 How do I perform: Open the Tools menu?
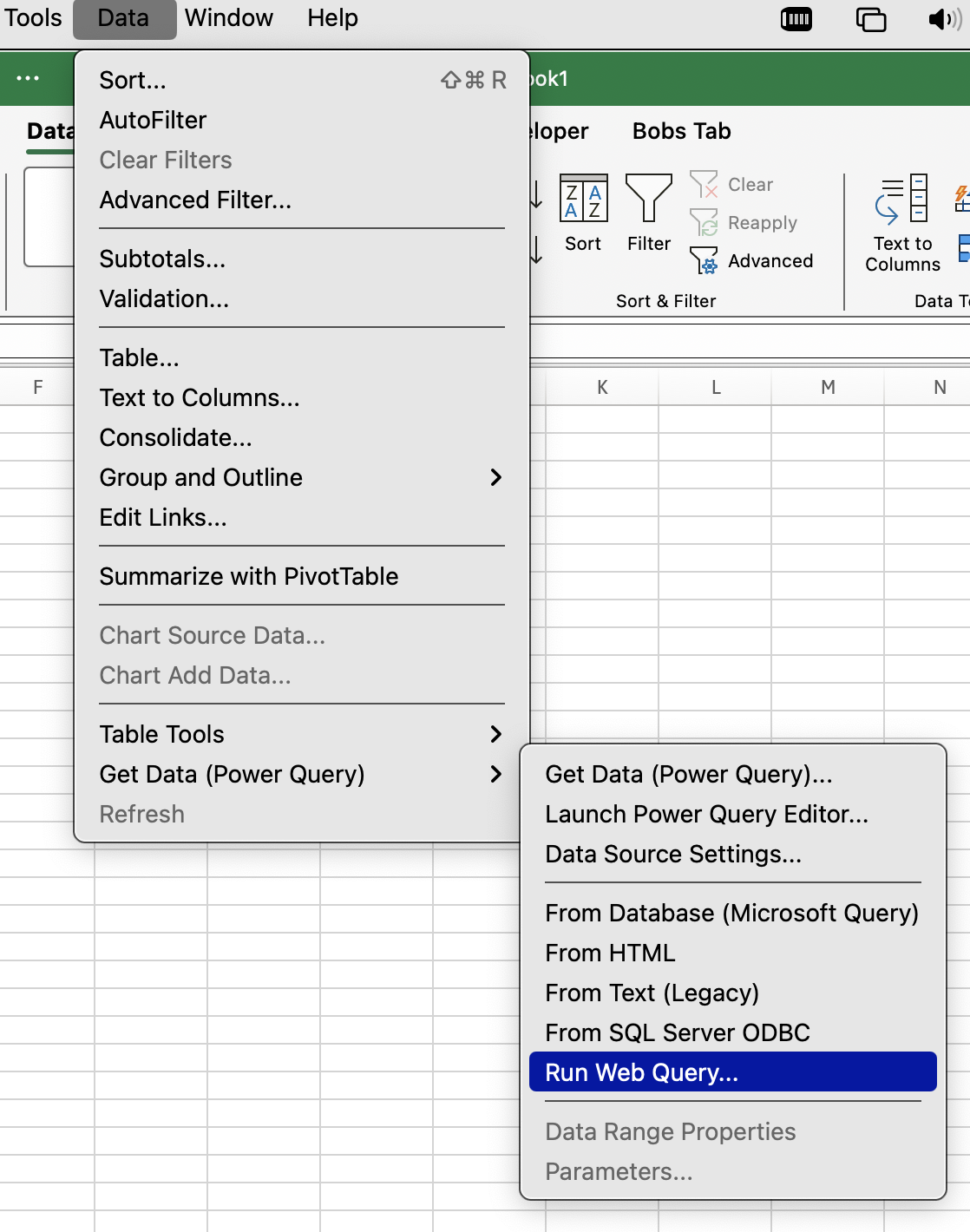(33, 18)
